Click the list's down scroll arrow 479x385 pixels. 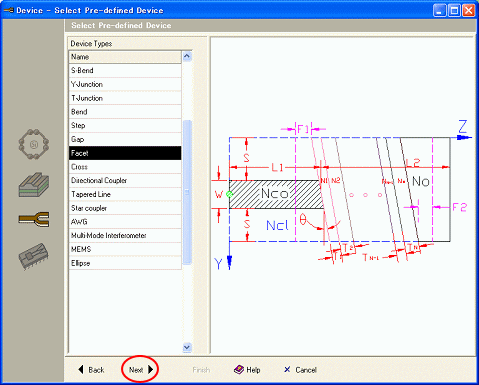tap(187, 347)
